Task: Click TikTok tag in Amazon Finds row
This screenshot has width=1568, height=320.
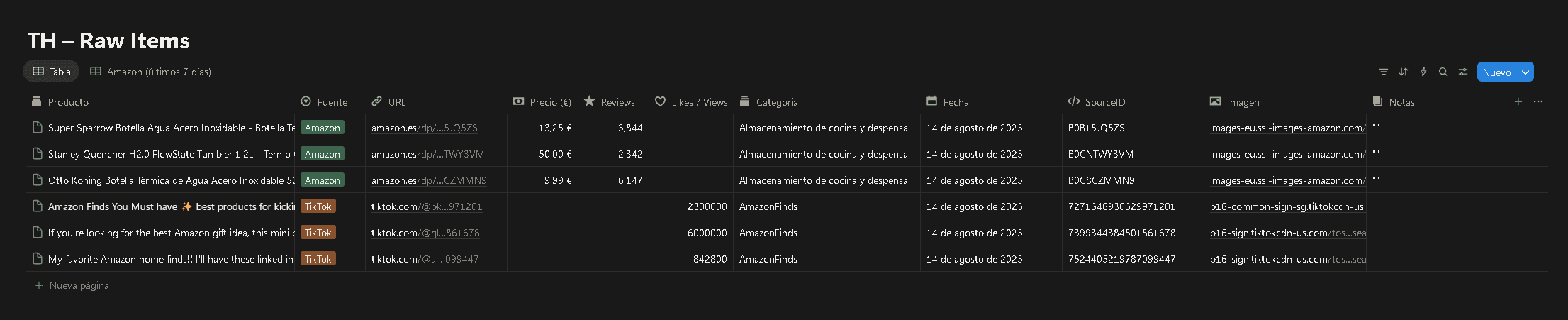Action: pos(318,206)
